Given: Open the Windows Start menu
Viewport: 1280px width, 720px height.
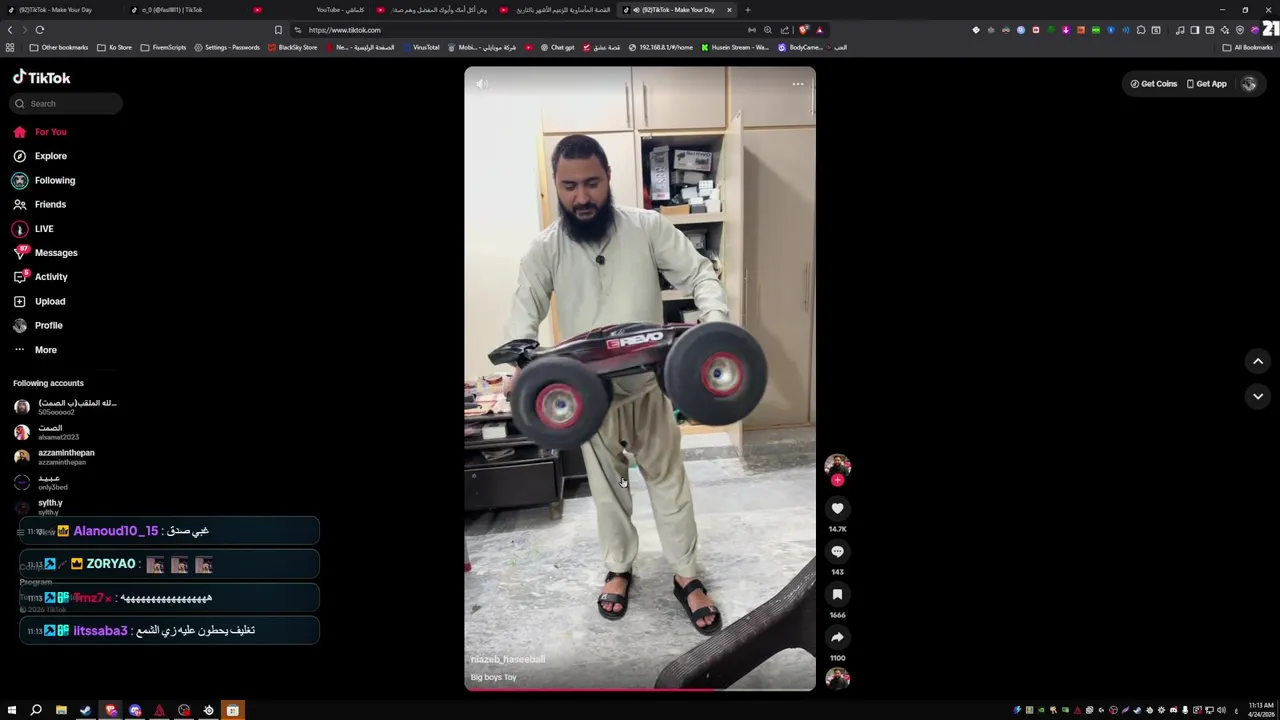Looking at the screenshot, I should point(12,710).
